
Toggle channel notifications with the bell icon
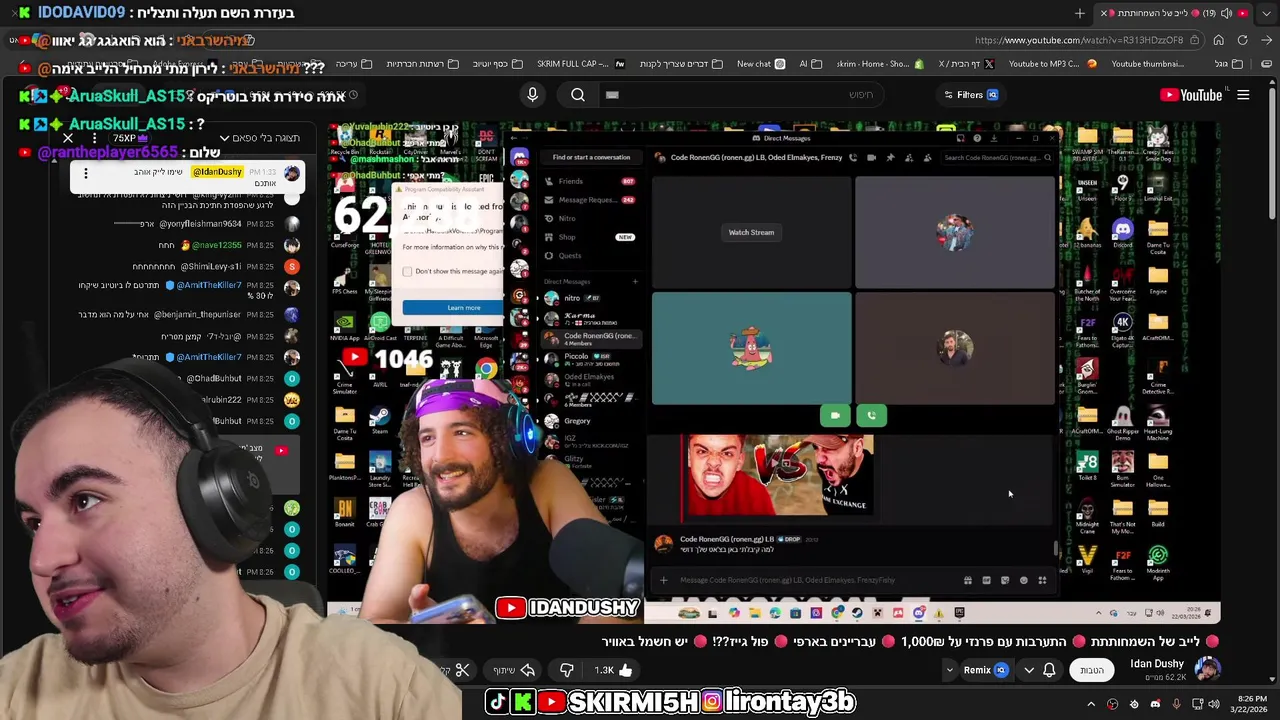1049,670
